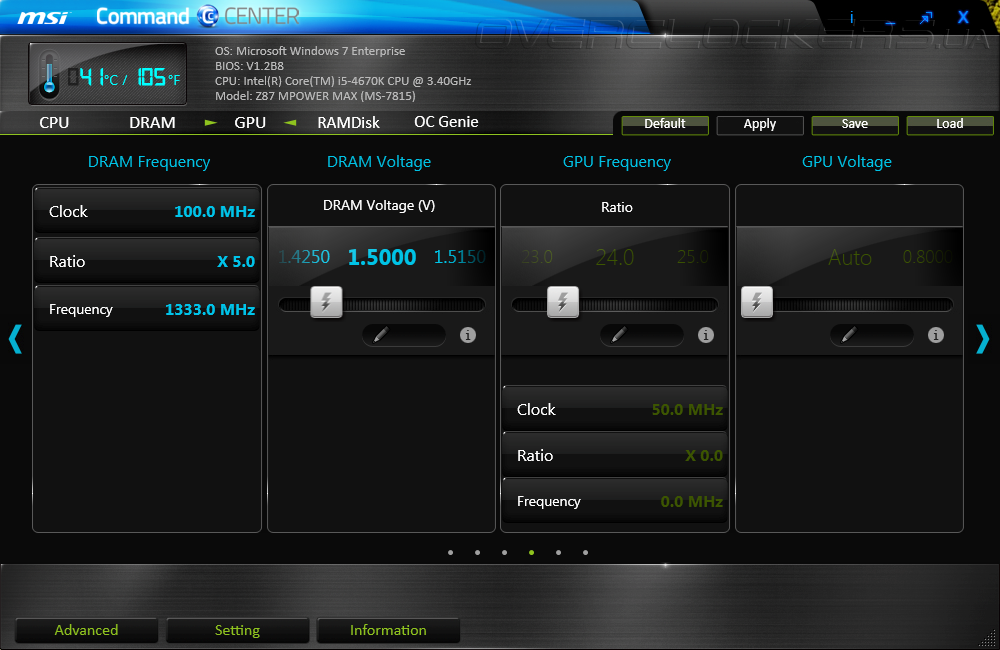Select 1.5150 DRAM voltage value
The image size is (1000, 650).
460,257
